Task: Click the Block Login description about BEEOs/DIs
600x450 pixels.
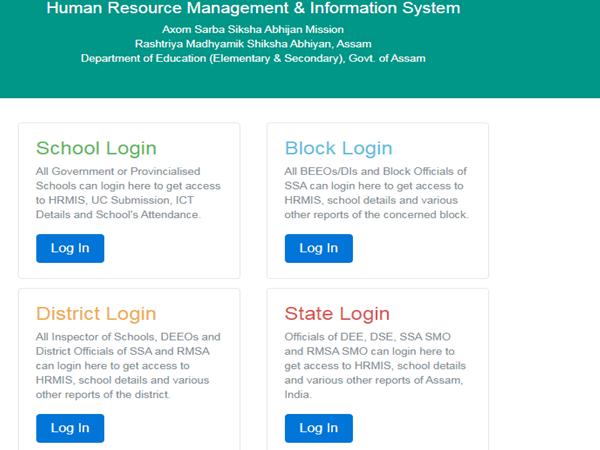Action: pyautogui.click(x=376, y=193)
